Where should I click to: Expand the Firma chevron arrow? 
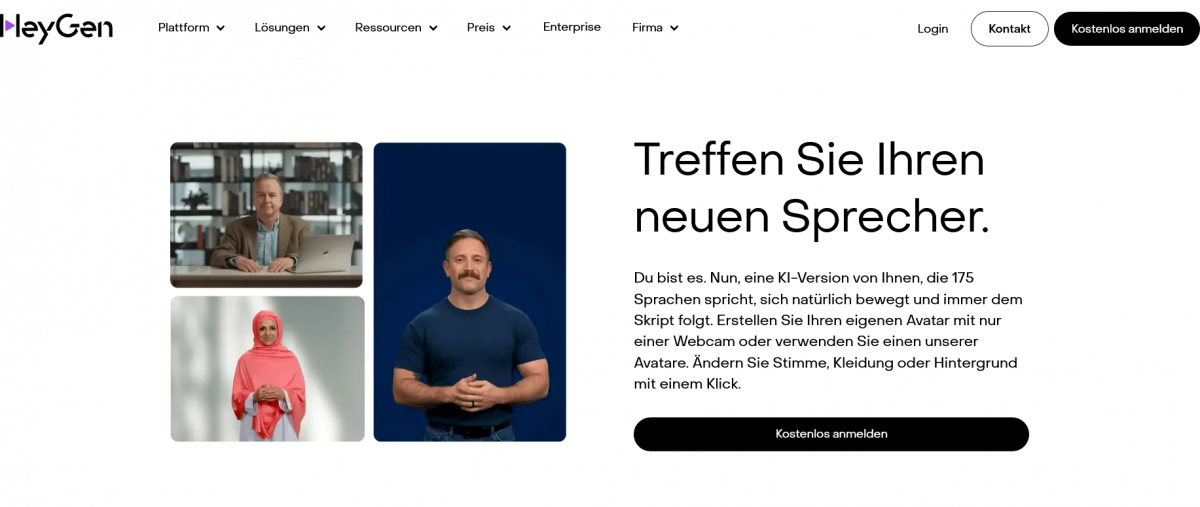pos(674,28)
